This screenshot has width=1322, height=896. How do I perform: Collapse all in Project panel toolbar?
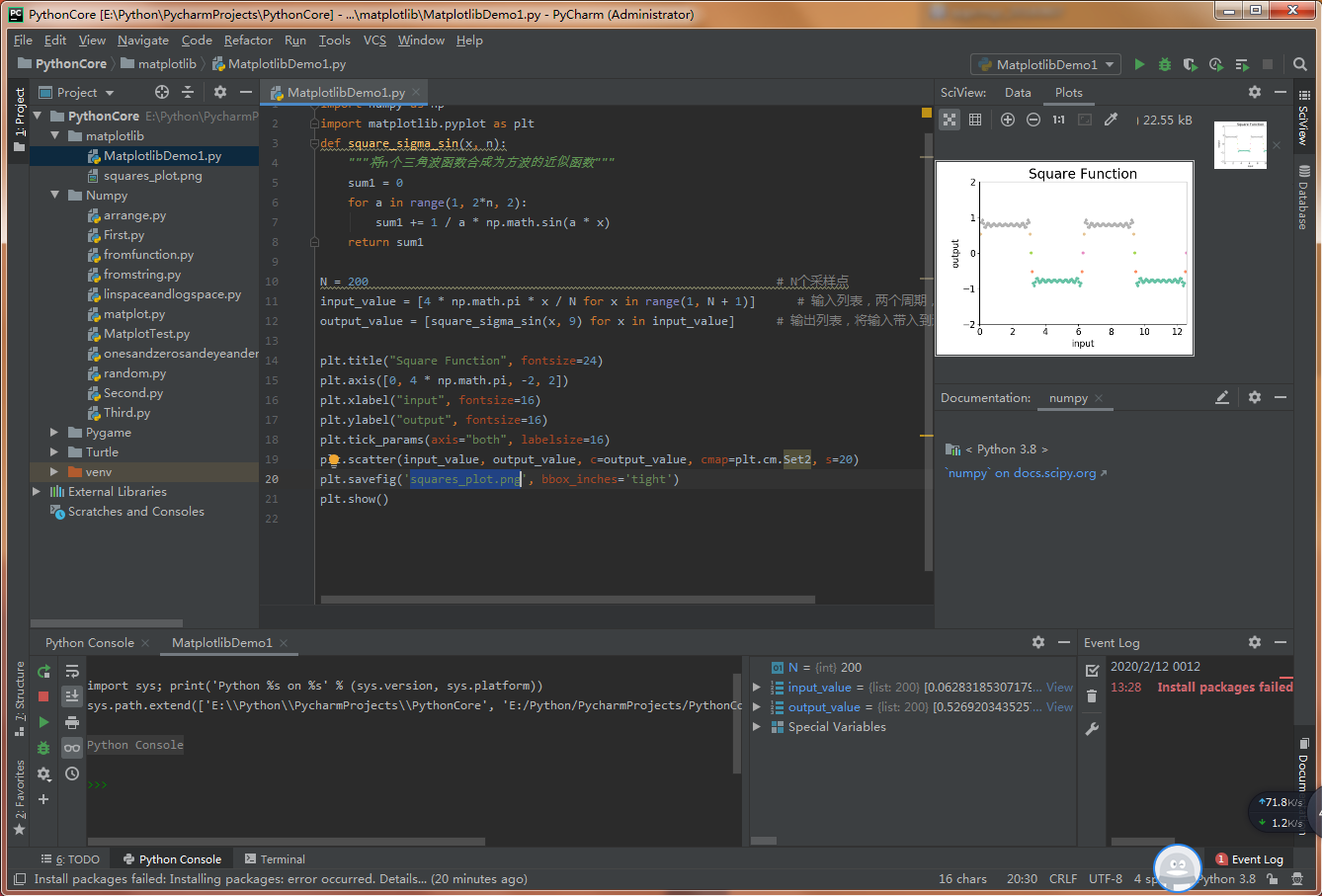188,92
